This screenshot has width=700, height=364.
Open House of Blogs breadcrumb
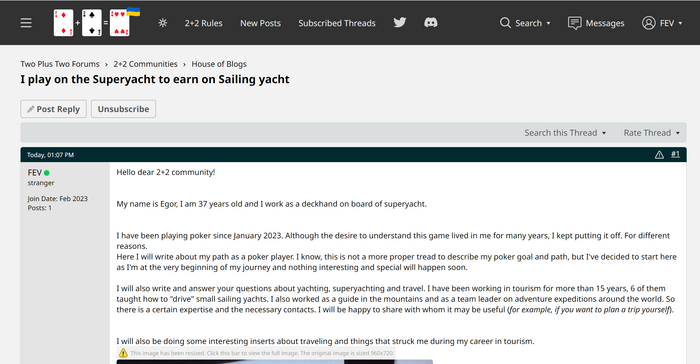[219, 64]
